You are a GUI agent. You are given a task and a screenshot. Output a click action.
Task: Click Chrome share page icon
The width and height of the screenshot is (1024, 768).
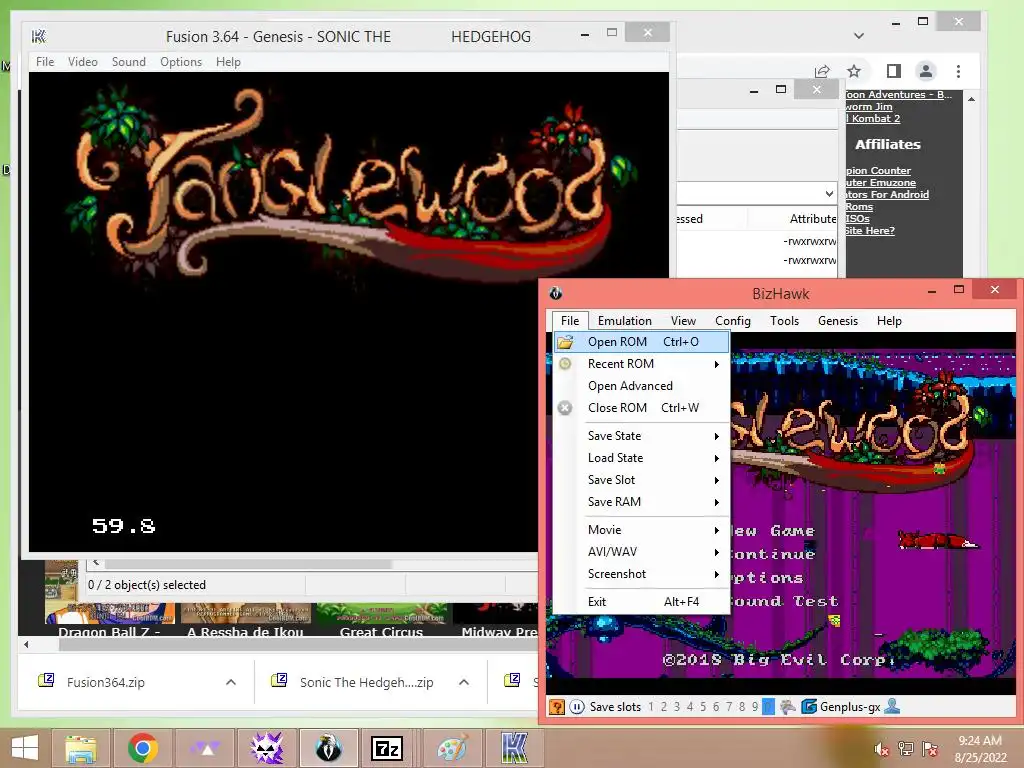point(822,71)
